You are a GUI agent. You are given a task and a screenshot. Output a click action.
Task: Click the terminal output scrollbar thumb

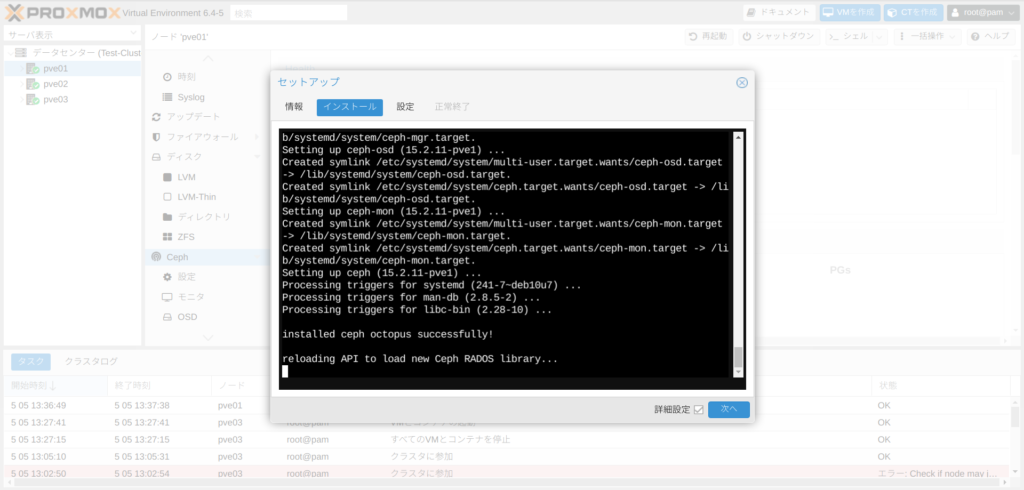[x=738, y=357]
